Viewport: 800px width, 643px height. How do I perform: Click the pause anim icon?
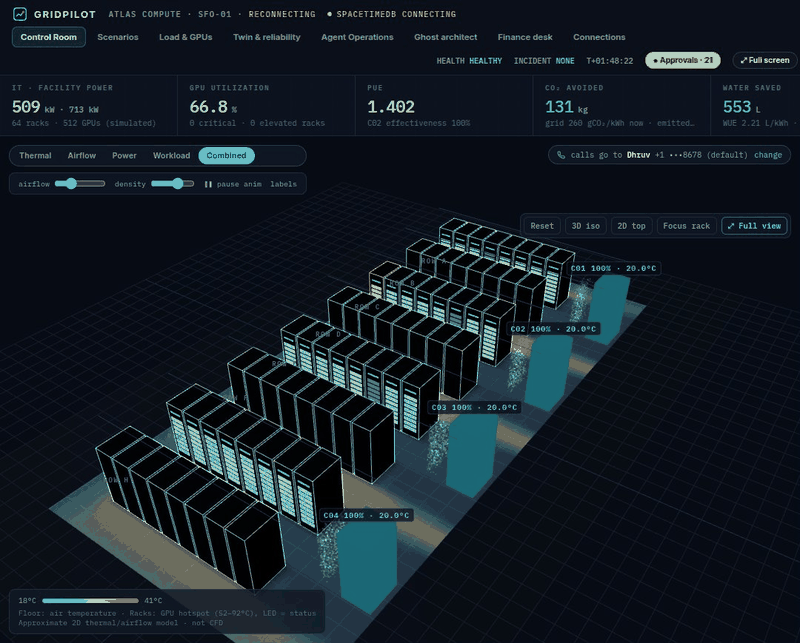208,184
